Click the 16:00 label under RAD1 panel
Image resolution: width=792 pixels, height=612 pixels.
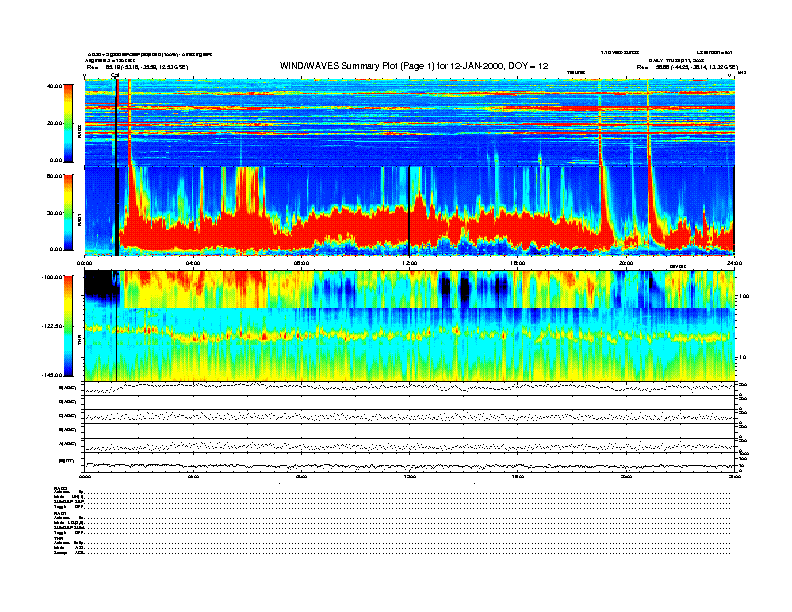click(x=518, y=263)
